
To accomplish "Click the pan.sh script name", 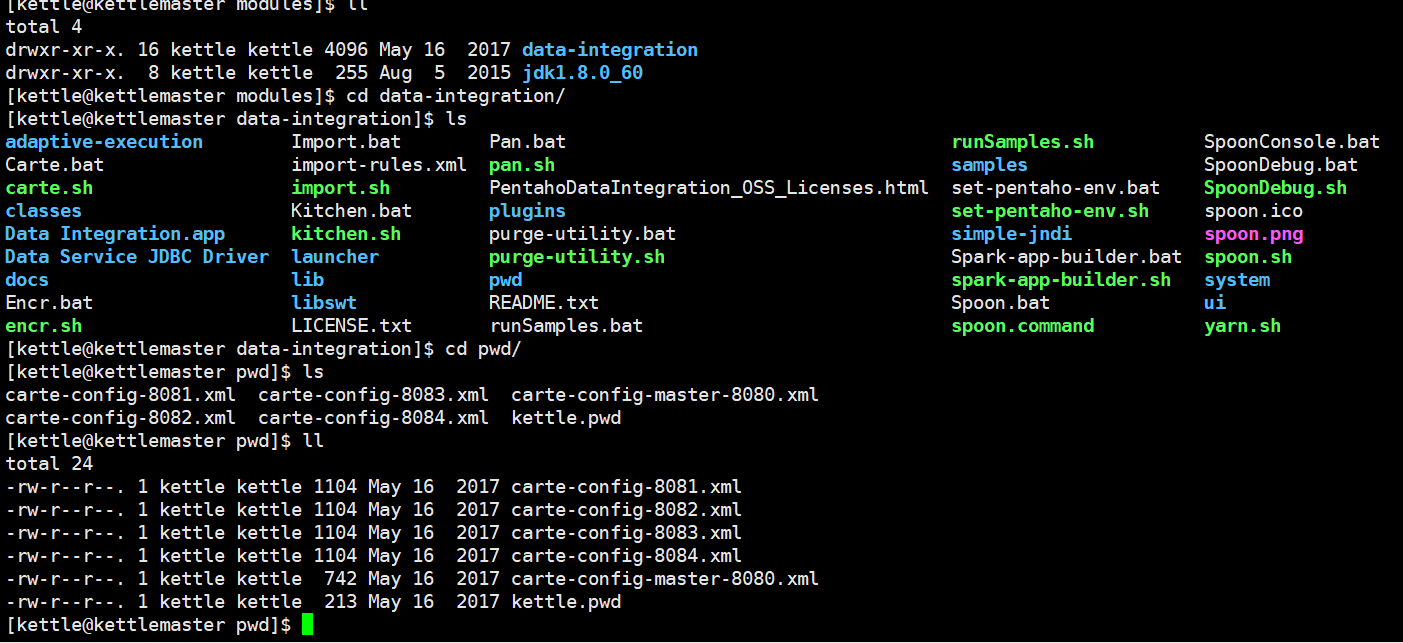I will point(522,165).
